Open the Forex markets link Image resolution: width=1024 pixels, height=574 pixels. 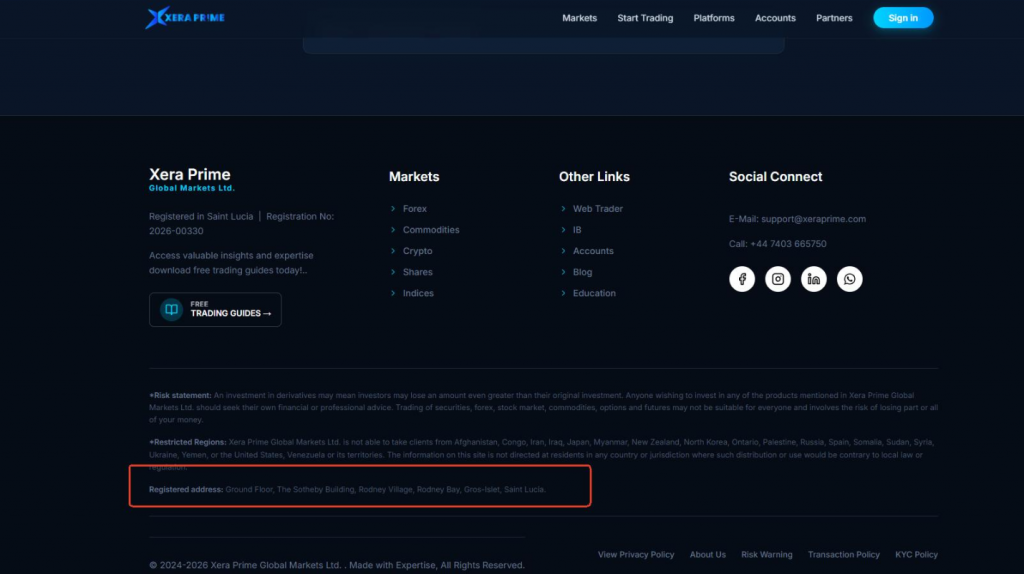(x=415, y=208)
